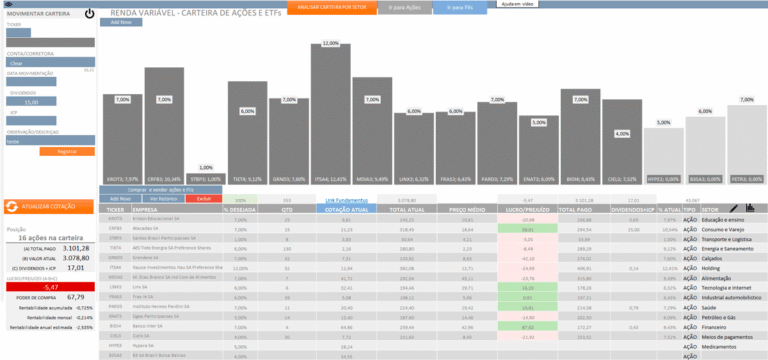Screen dimensions: 768x360
Task: Click the refresh arrows icon on Atualizar Cotação
Action: [x=11, y=207]
